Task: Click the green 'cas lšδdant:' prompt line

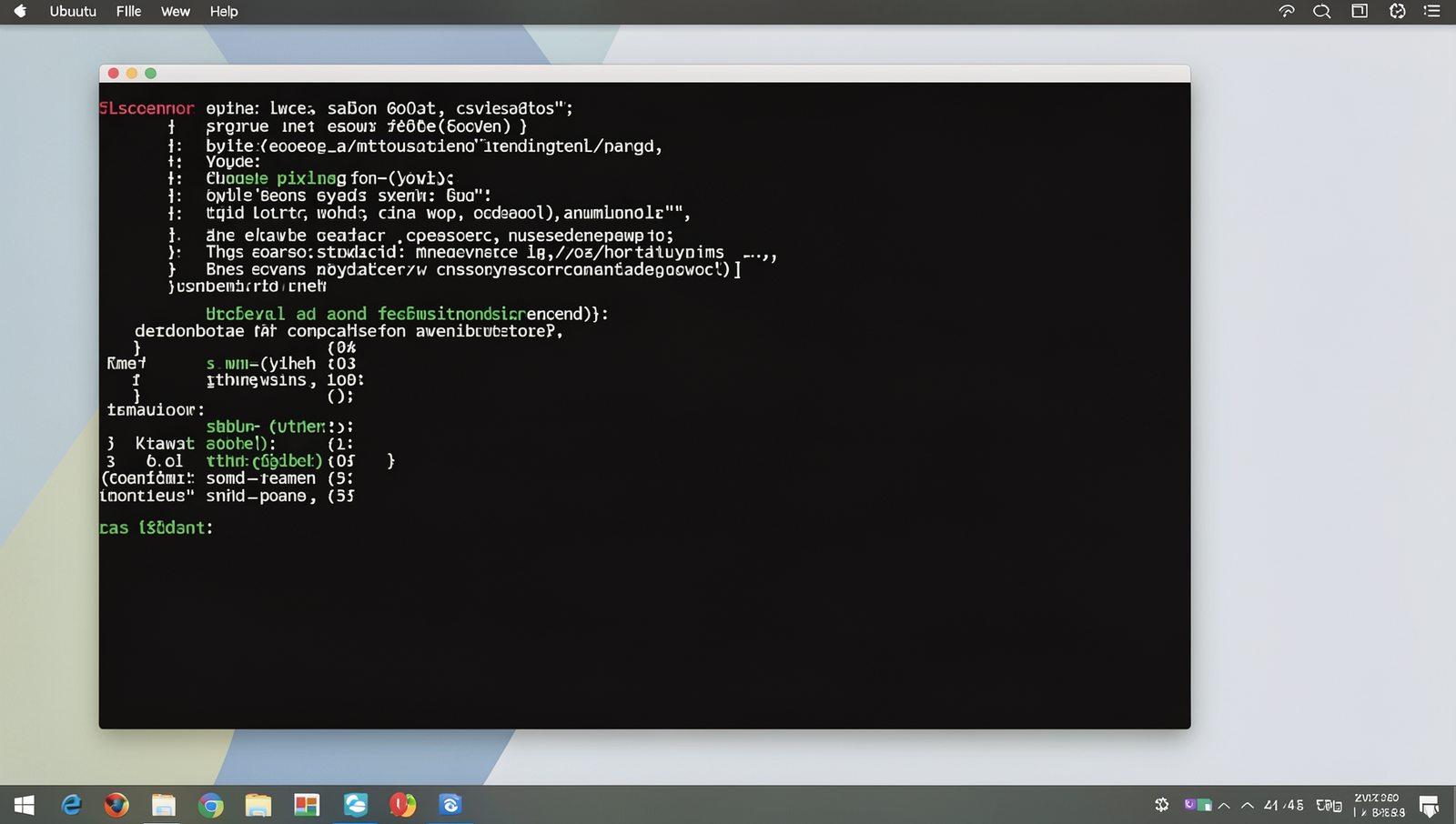Action: coord(156,528)
